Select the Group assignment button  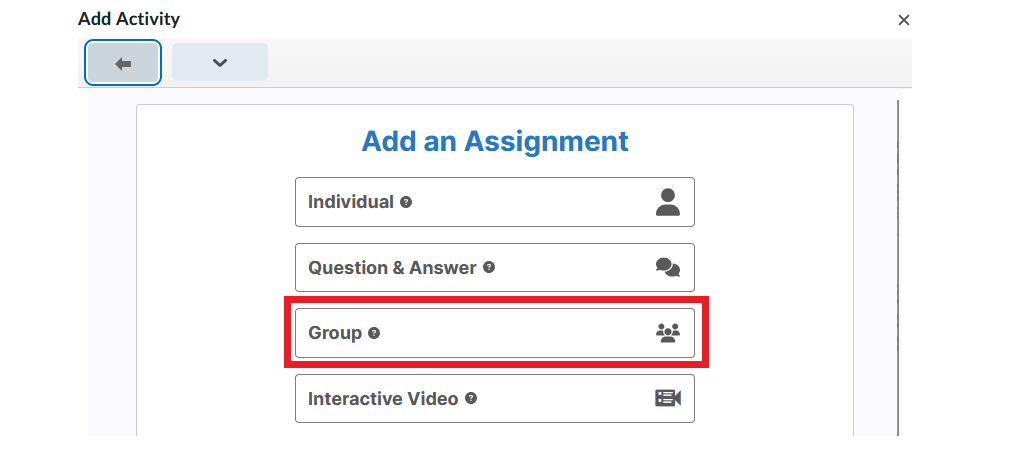pyautogui.click(x=494, y=333)
